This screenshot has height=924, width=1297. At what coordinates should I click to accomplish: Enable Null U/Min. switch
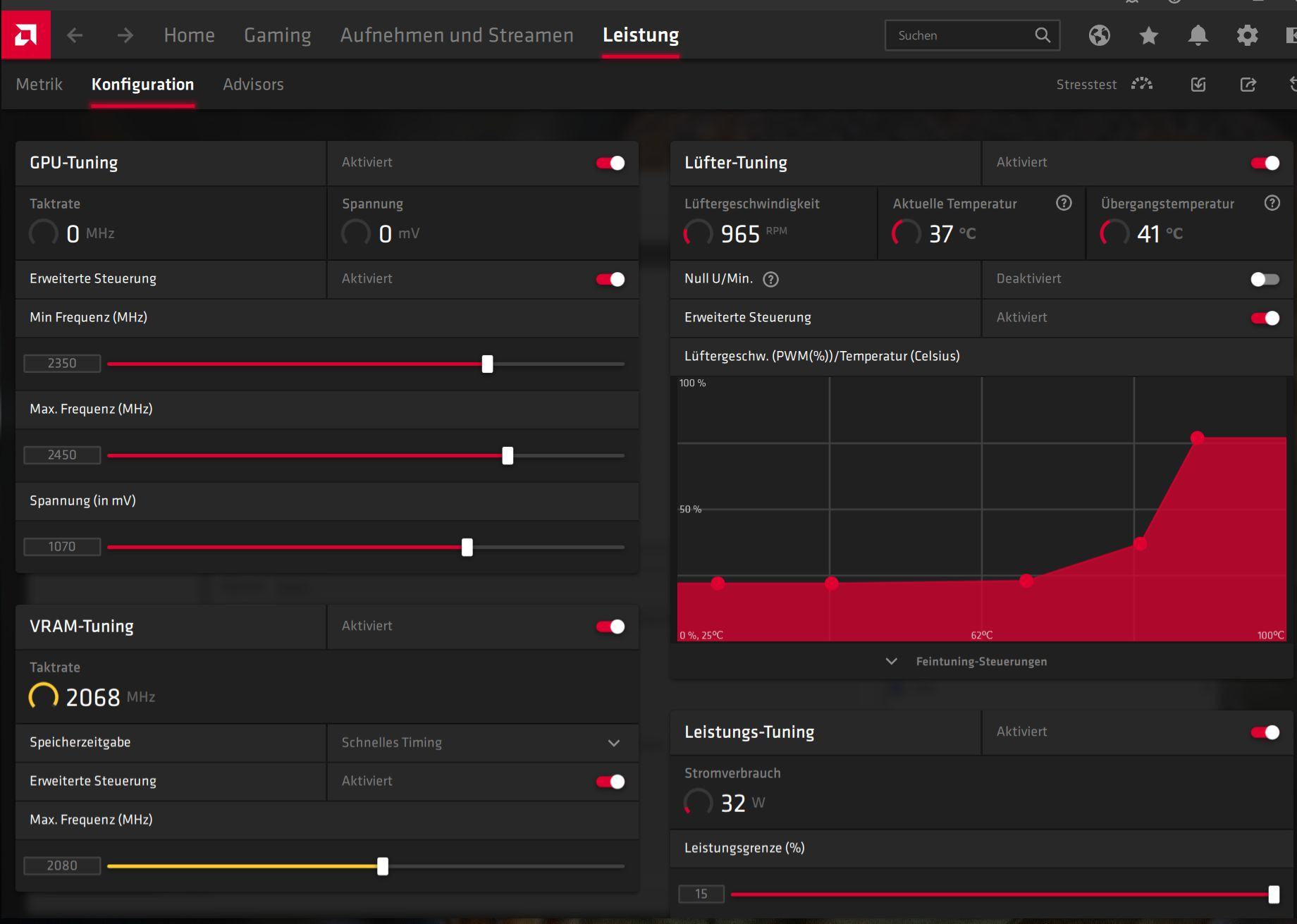(x=1265, y=279)
